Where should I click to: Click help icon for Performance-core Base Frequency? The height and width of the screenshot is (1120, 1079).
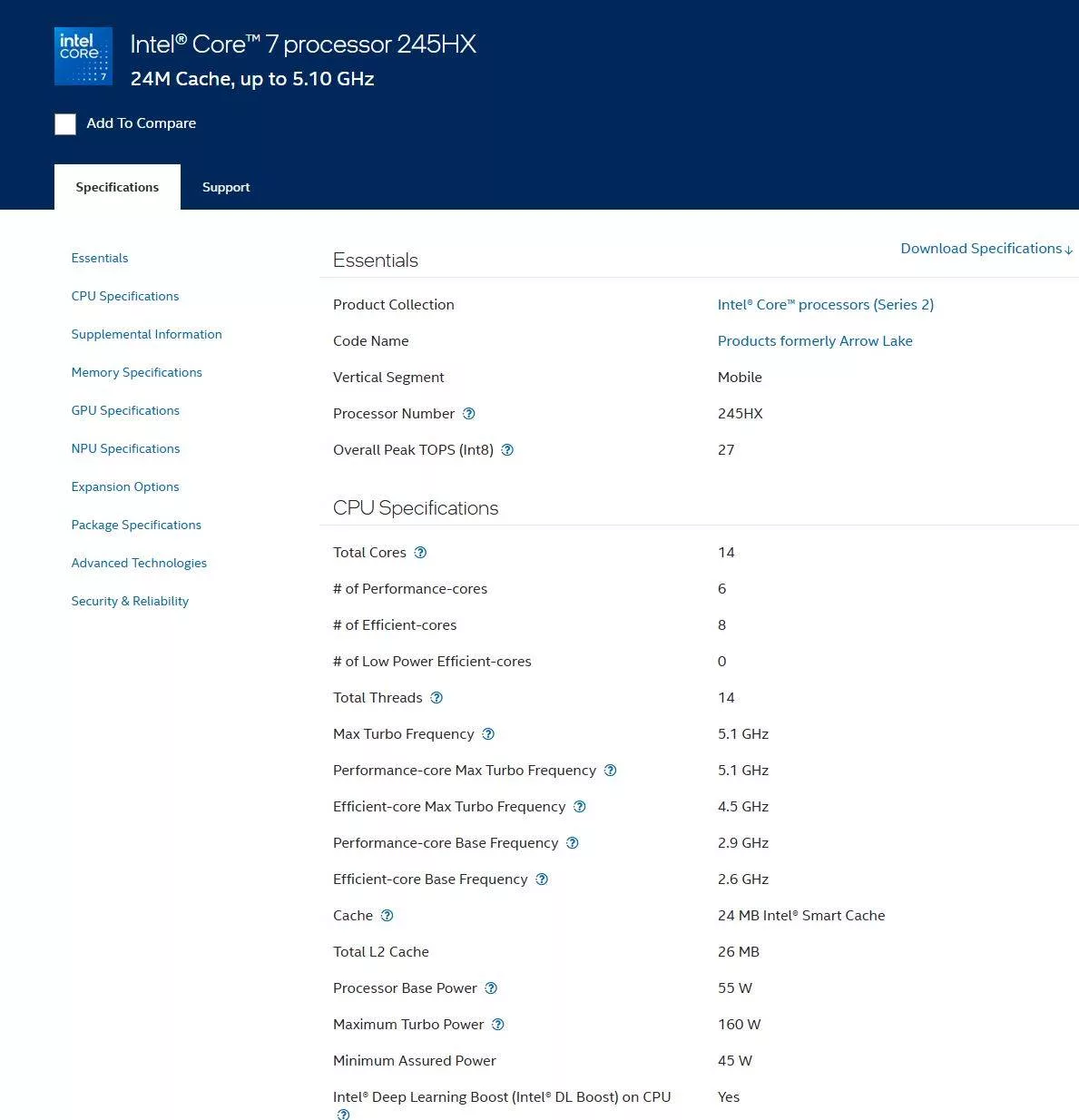pyautogui.click(x=573, y=843)
